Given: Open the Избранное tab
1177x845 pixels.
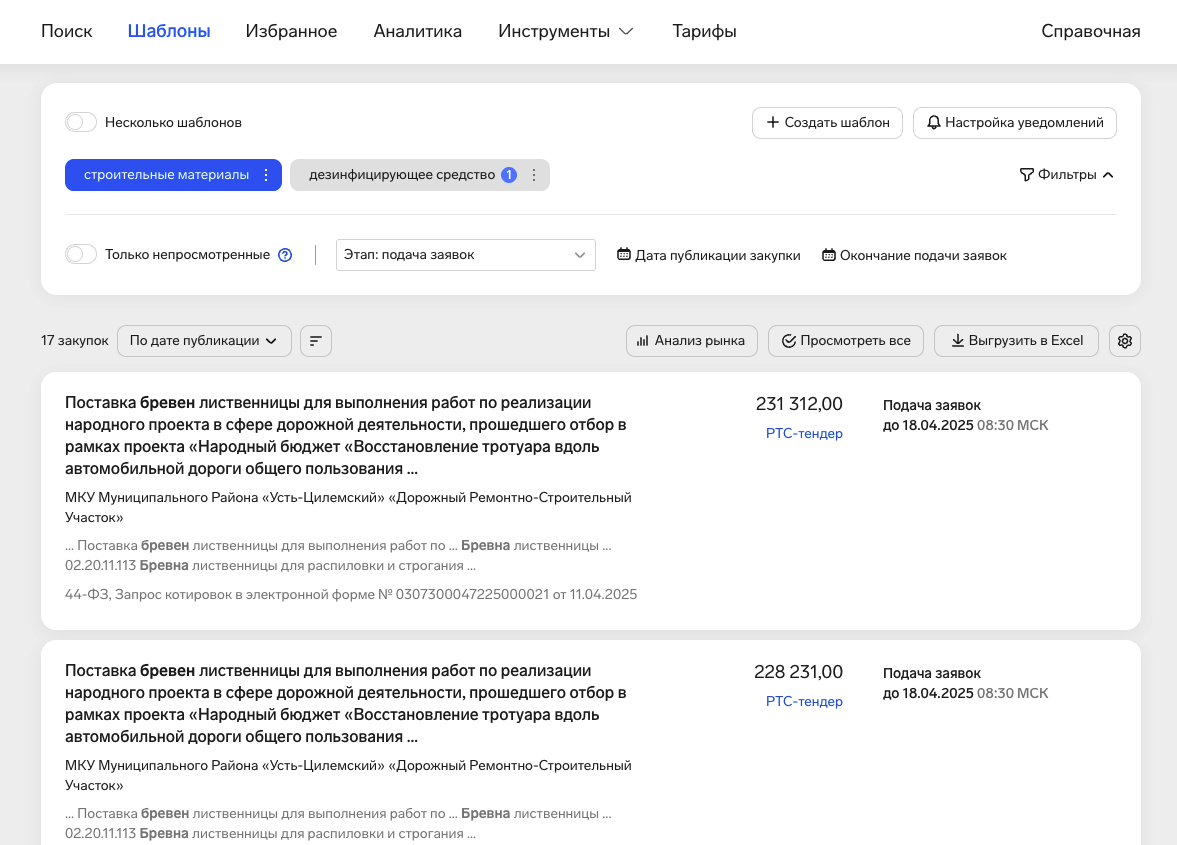Looking at the screenshot, I should pos(291,31).
